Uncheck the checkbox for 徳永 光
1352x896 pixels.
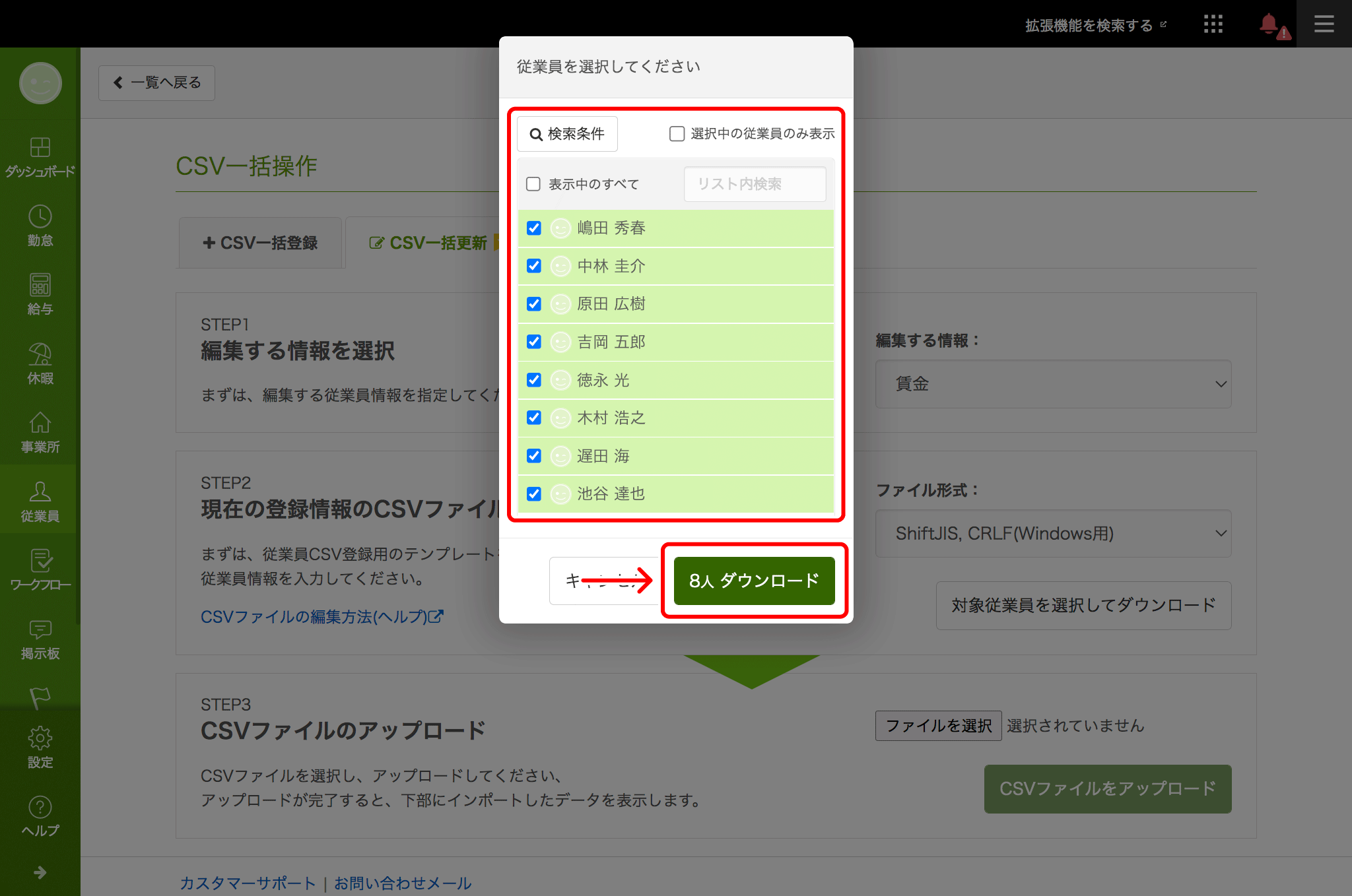[534, 380]
